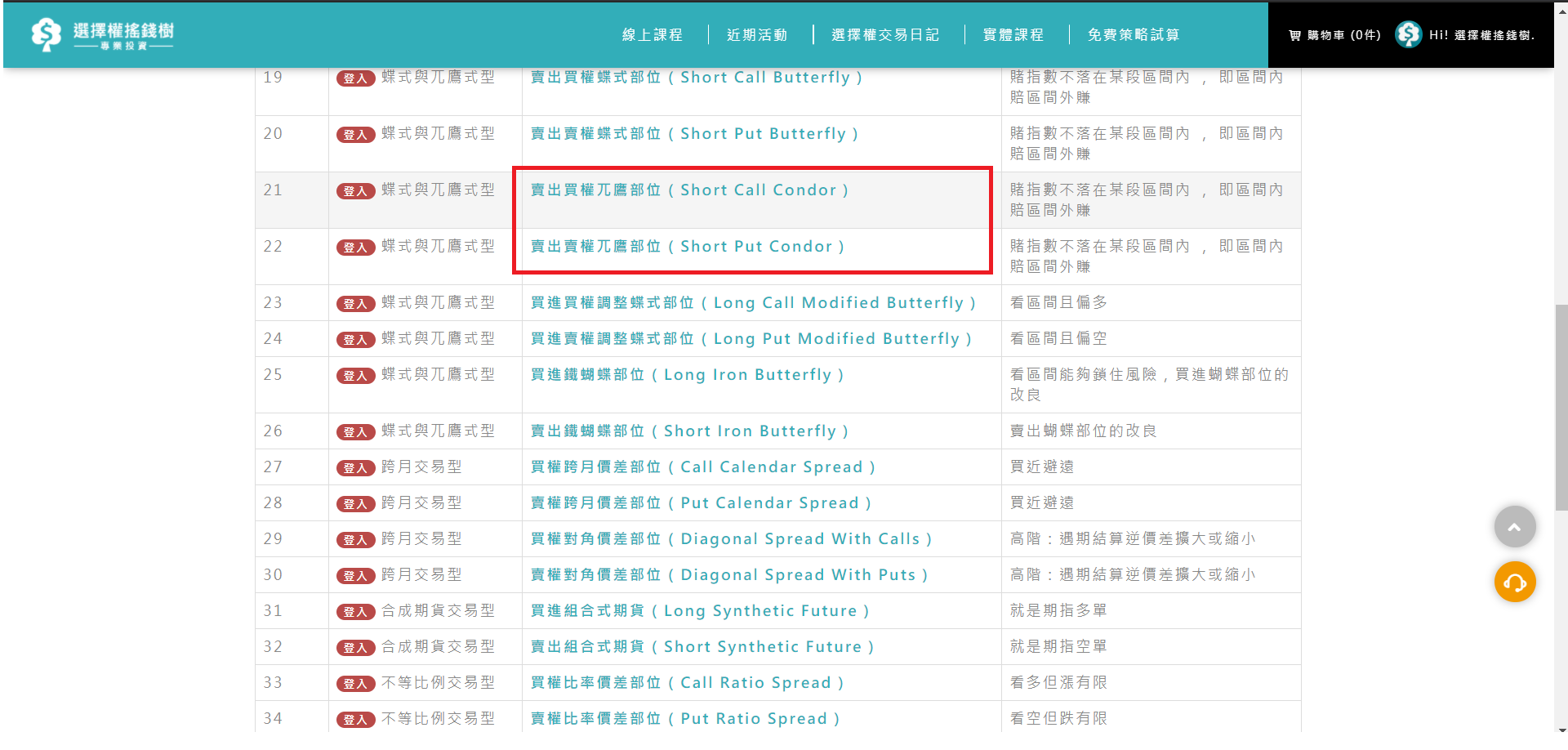
Task: Click the page vertical scrollbar thumb
Action: 1561,408
